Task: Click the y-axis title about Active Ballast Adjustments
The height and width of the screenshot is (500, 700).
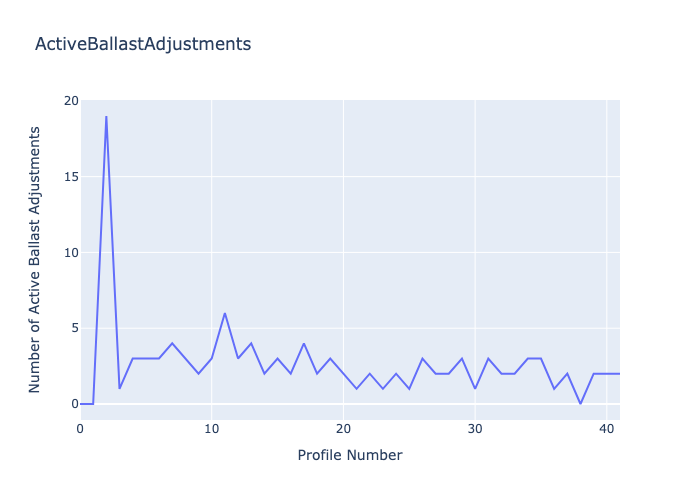Action: pyautogui.click(x=35, y=259)
